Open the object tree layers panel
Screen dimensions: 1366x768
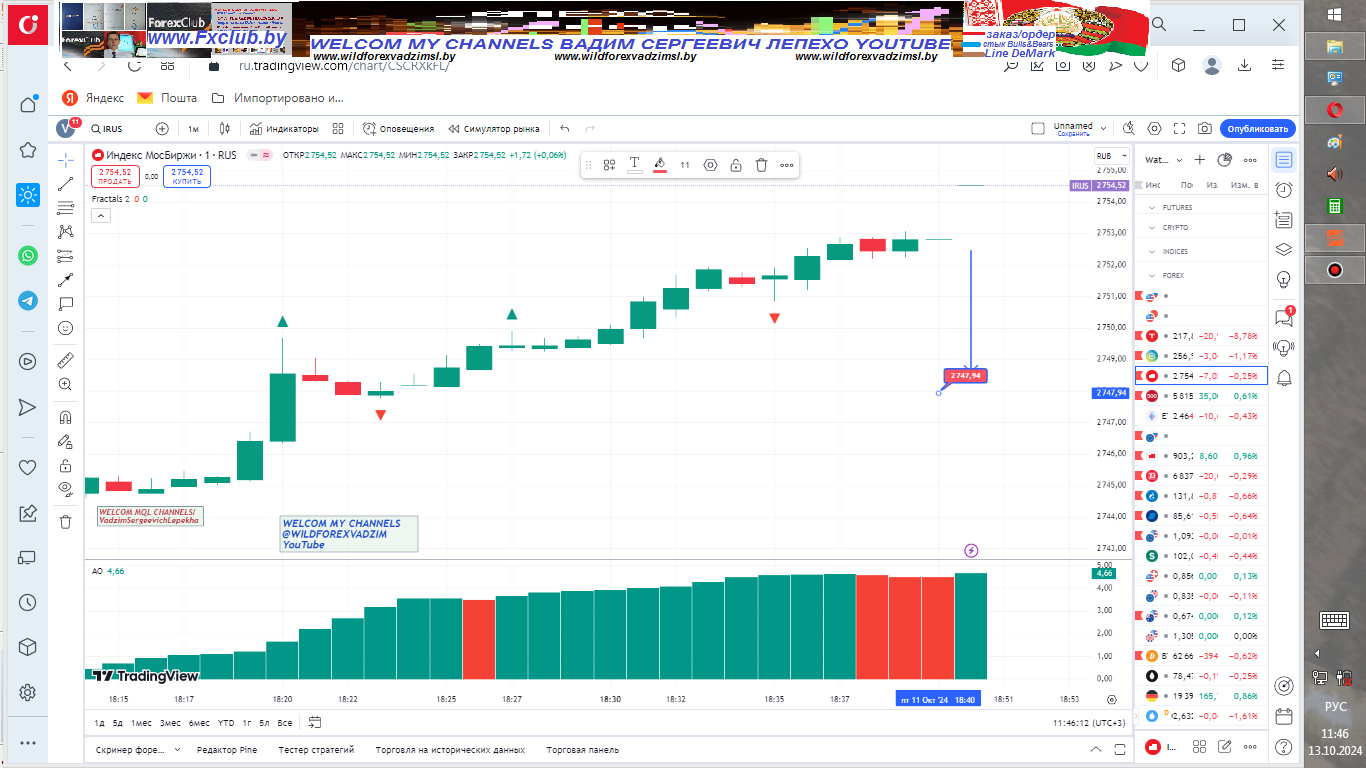coord(1284,250)
